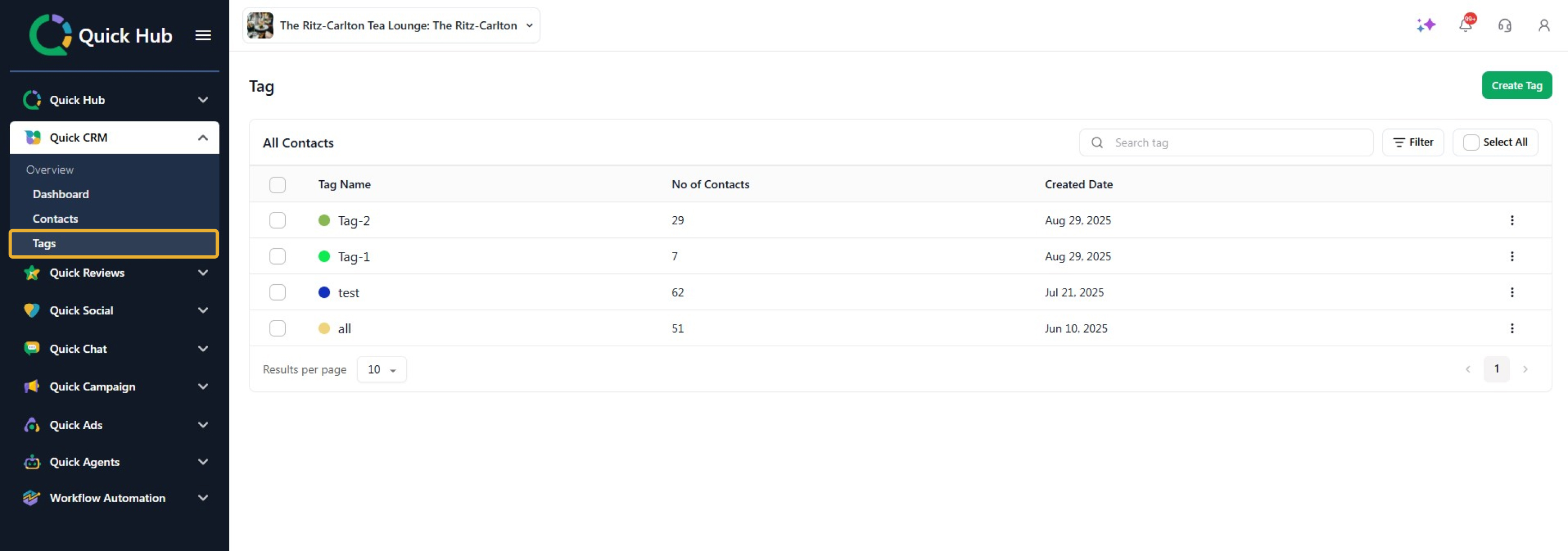Go to Contacts in the sidebar
This screenshot has width=1568, height=551.
point(56,218)
